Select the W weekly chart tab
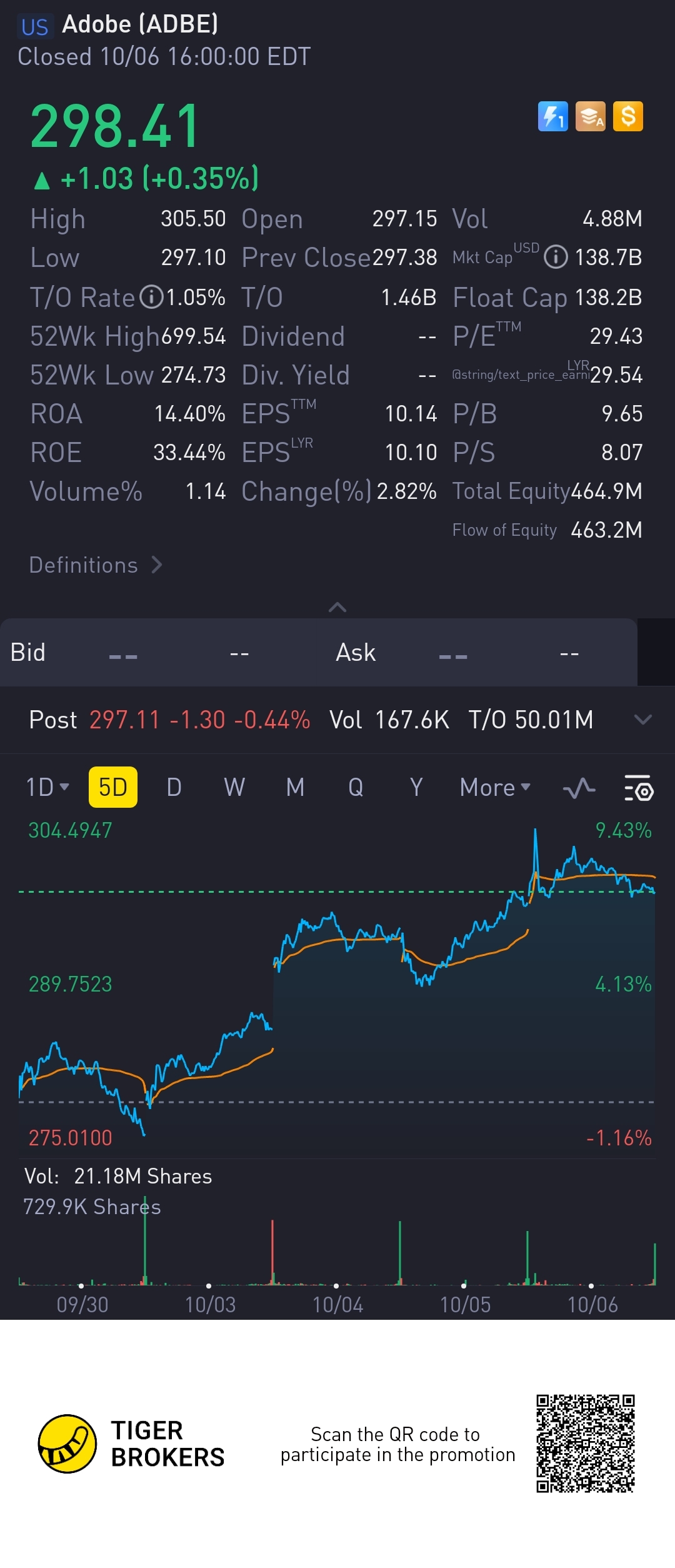 coord(234,787)
